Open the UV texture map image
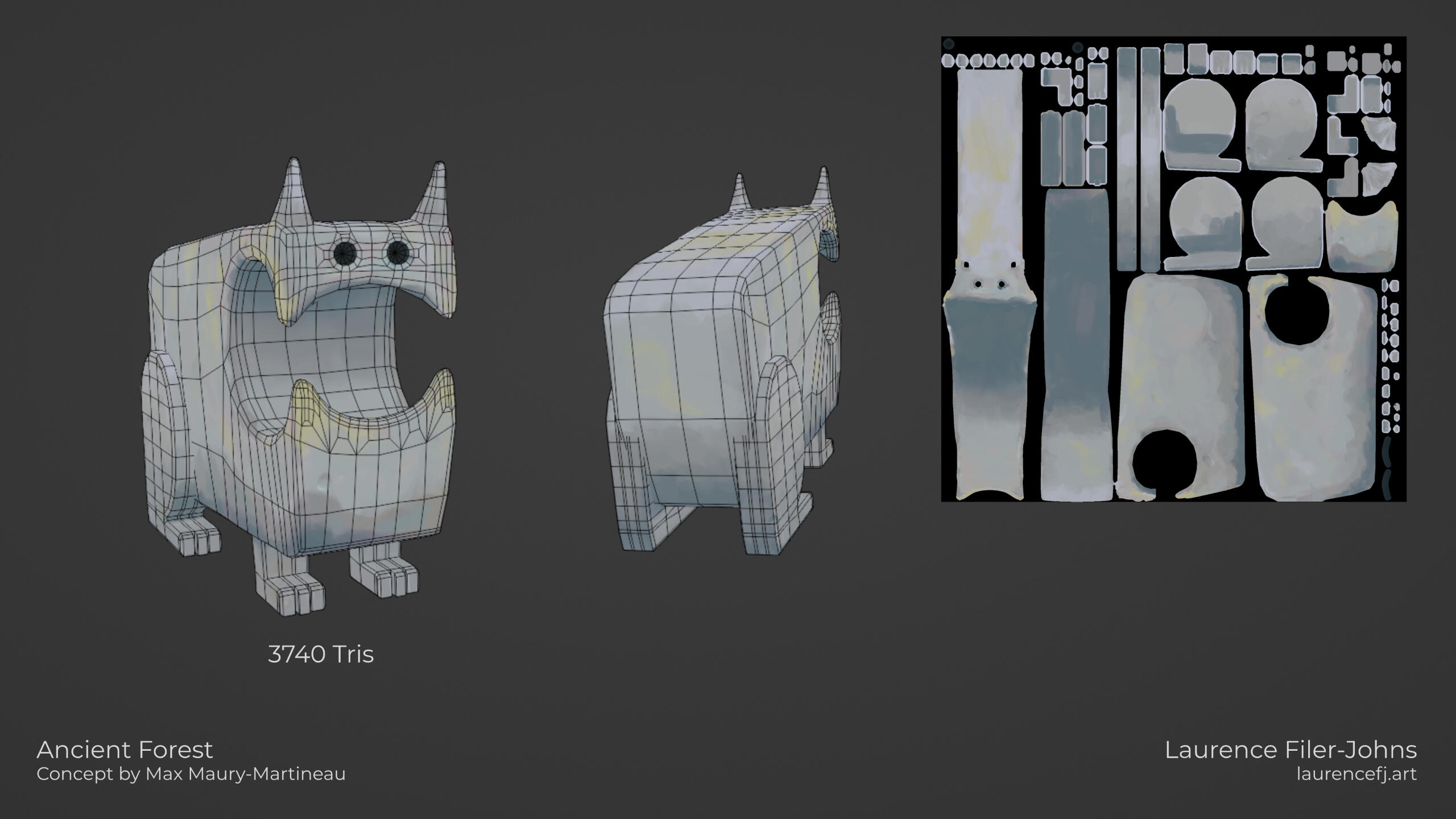This screenshot has width=1456, height=819. (1173, 269)
